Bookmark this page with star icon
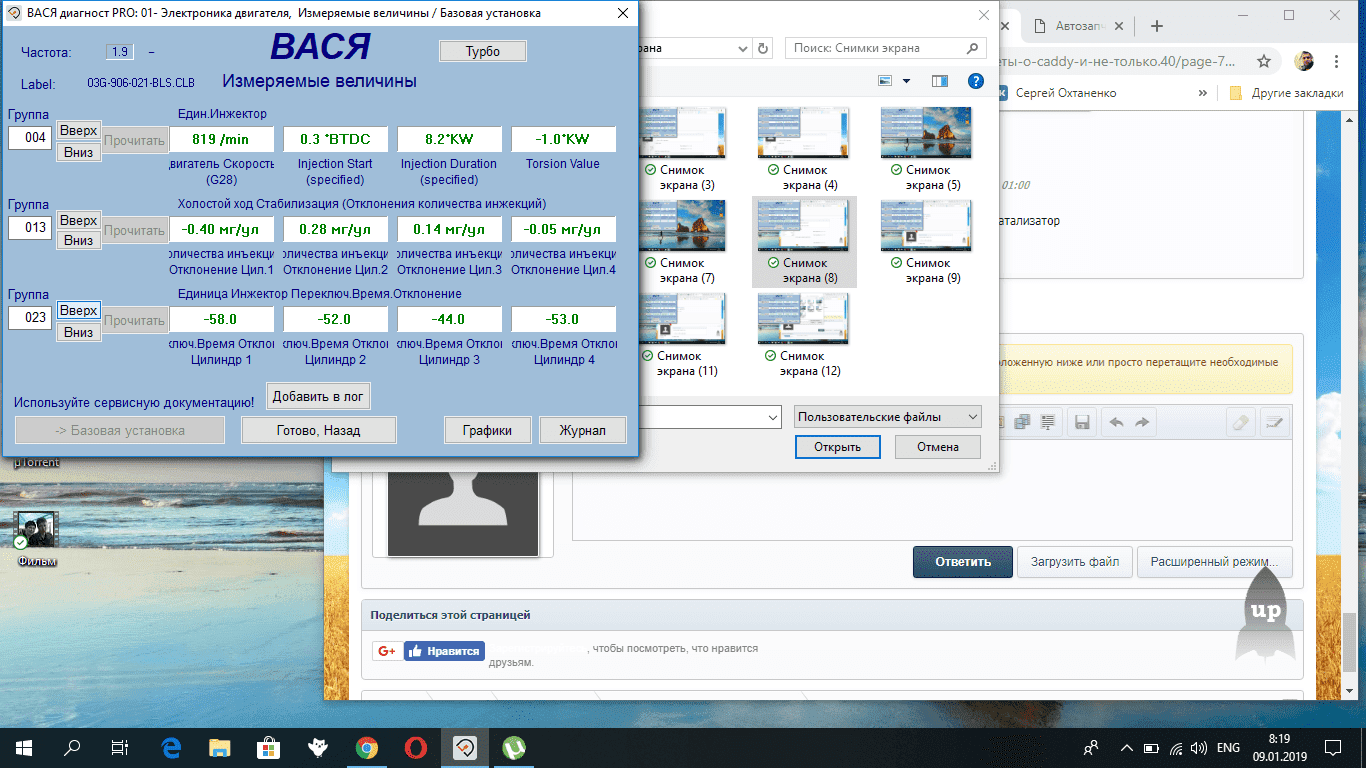The height and width of the screenshot is (768, 1366). [x=1264, y=61]
